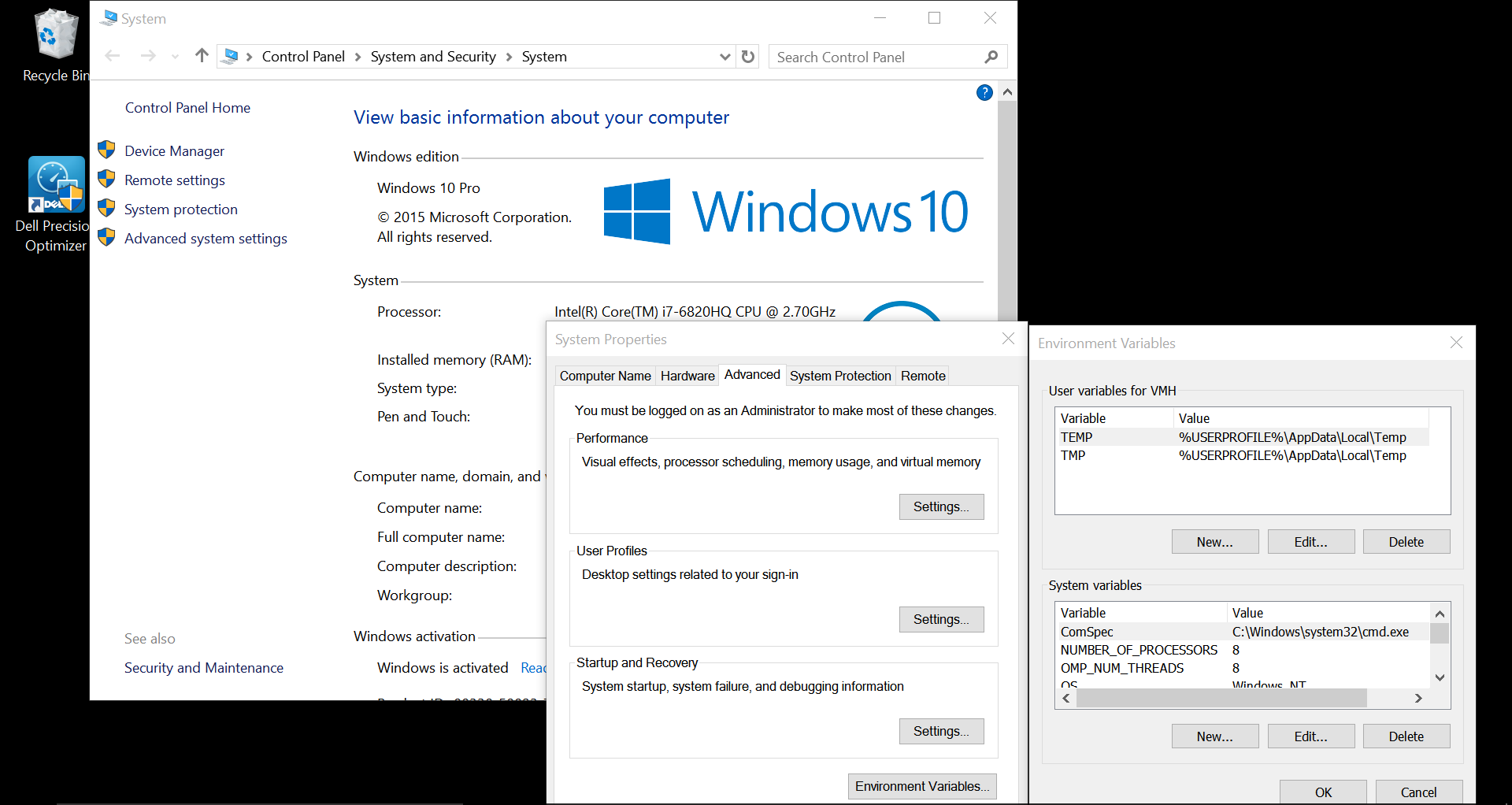Open Advanced system settings link

coord(206,239)
